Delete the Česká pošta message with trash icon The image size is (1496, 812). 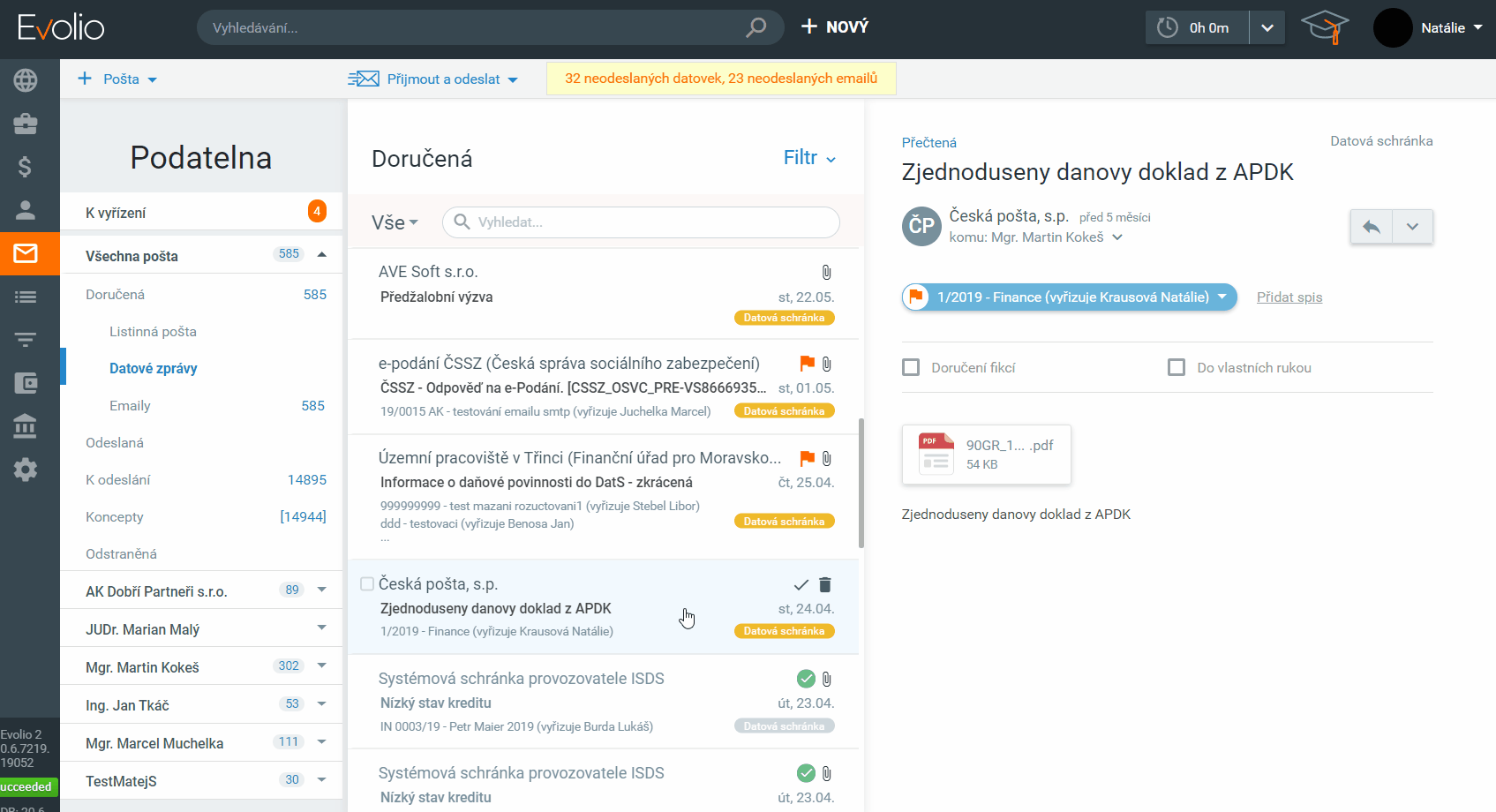click(825, 584)
